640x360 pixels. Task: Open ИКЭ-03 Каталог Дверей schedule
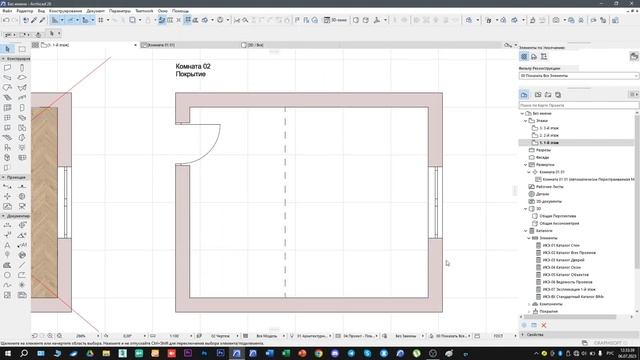coord(563,260)
